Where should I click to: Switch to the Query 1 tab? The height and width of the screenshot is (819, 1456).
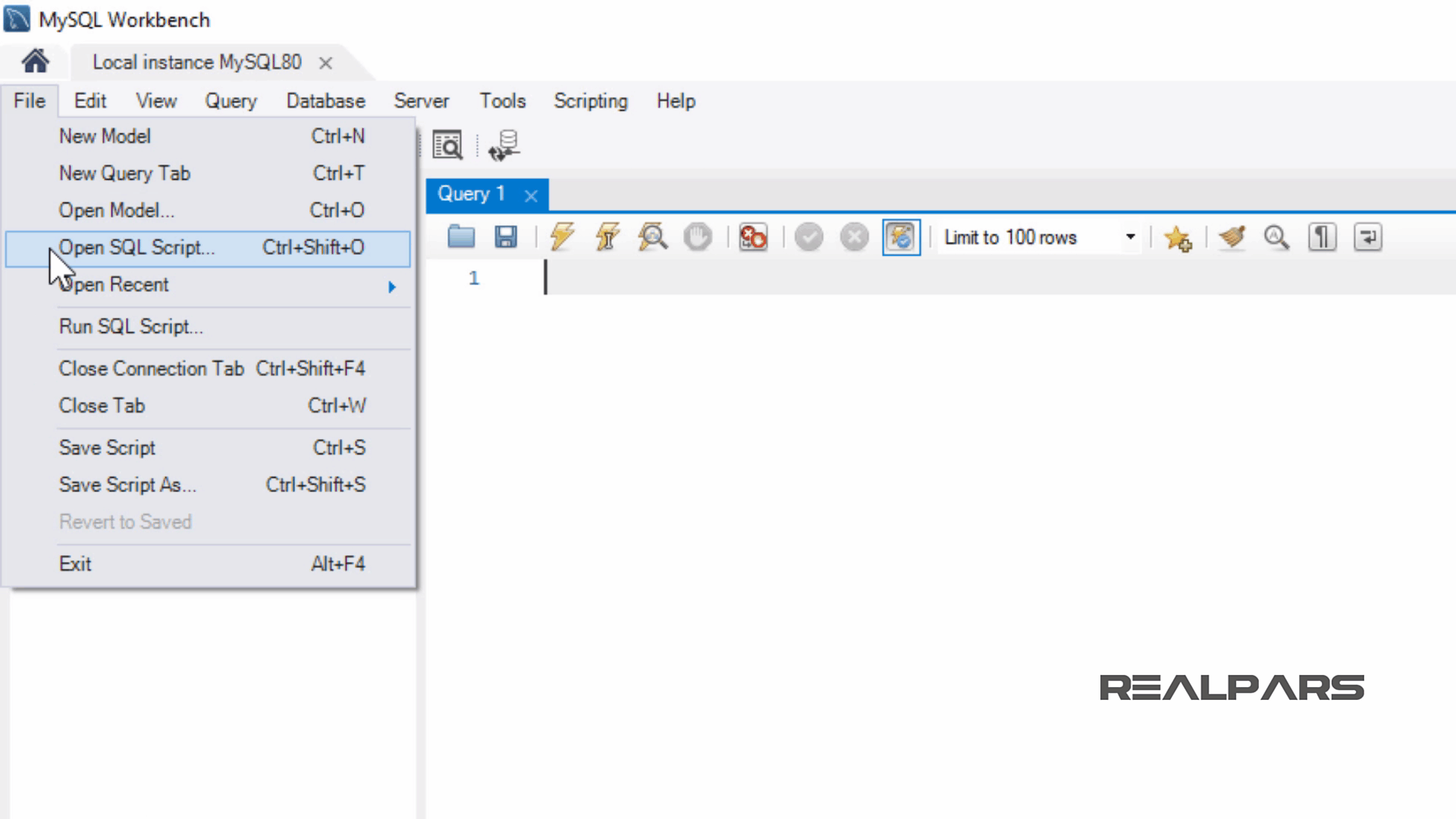tap(471, 193)
